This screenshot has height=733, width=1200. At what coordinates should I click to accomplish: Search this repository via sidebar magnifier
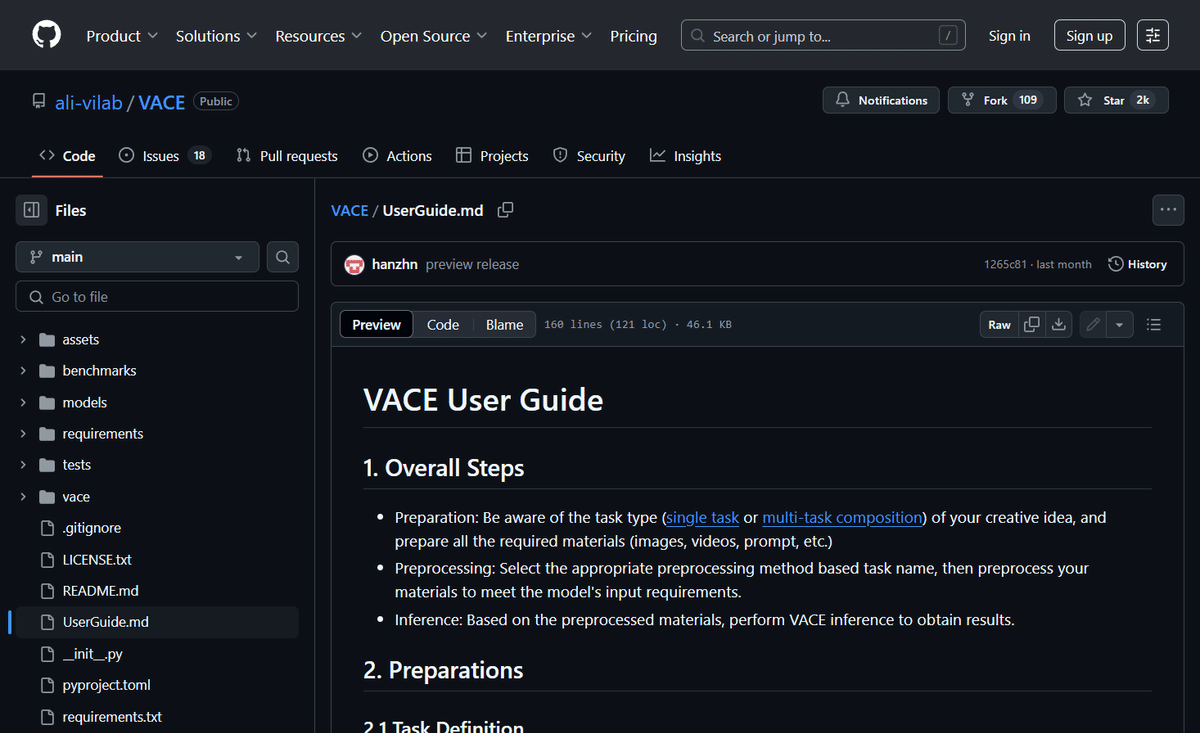(x=282, y=256)
